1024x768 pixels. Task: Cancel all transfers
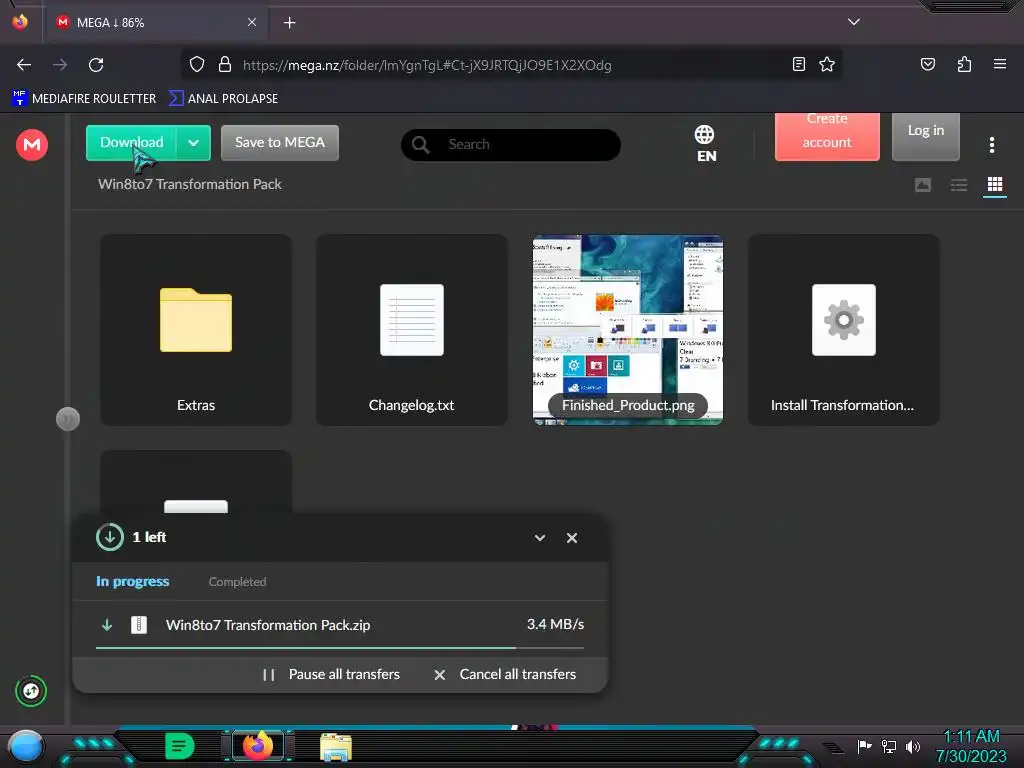505,674
